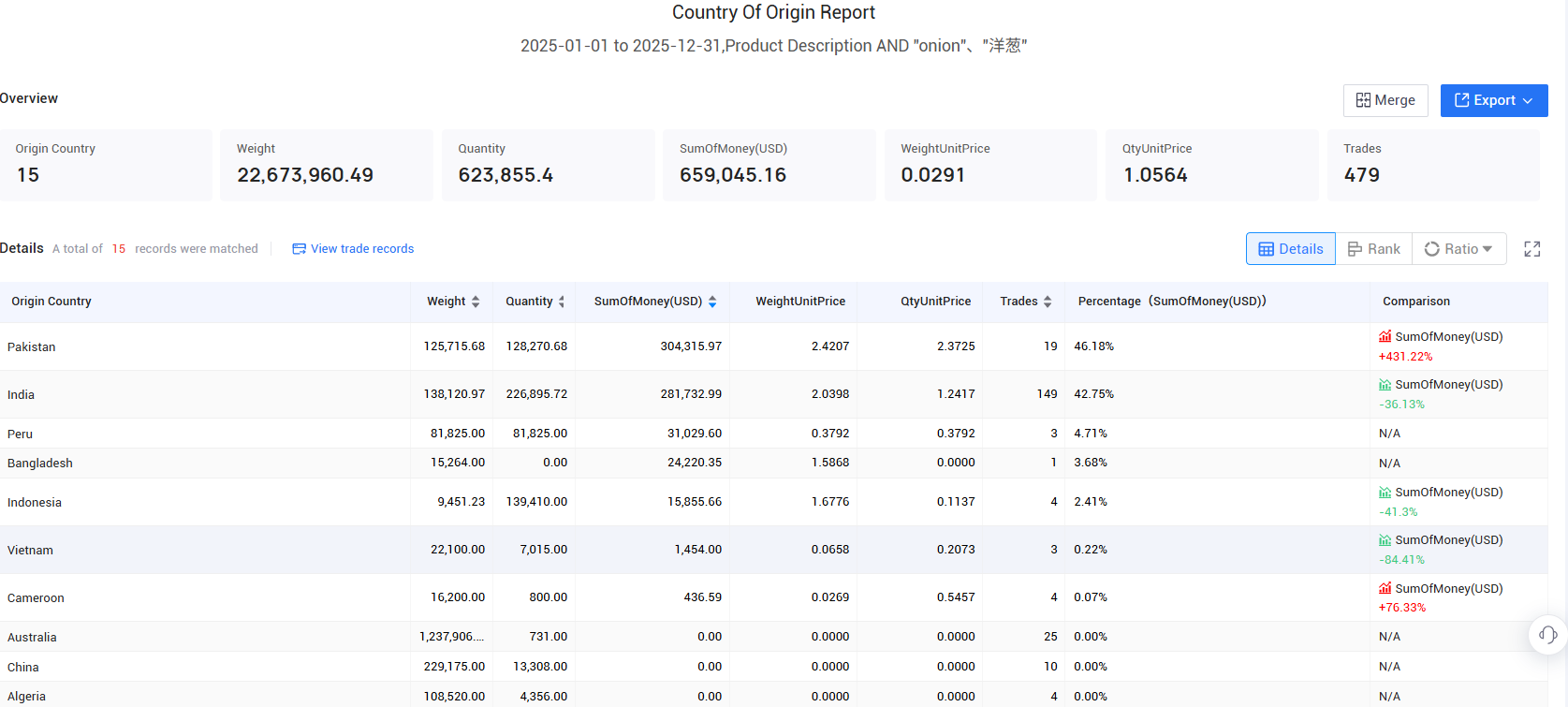Select the Cameroon origin country row
This screenshot has width=1568, height=707.
pos(773,597)
